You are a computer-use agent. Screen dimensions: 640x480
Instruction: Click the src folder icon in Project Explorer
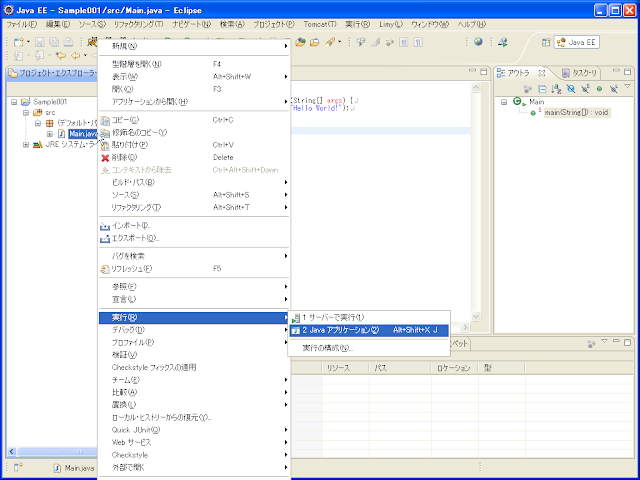coord(38,113)
